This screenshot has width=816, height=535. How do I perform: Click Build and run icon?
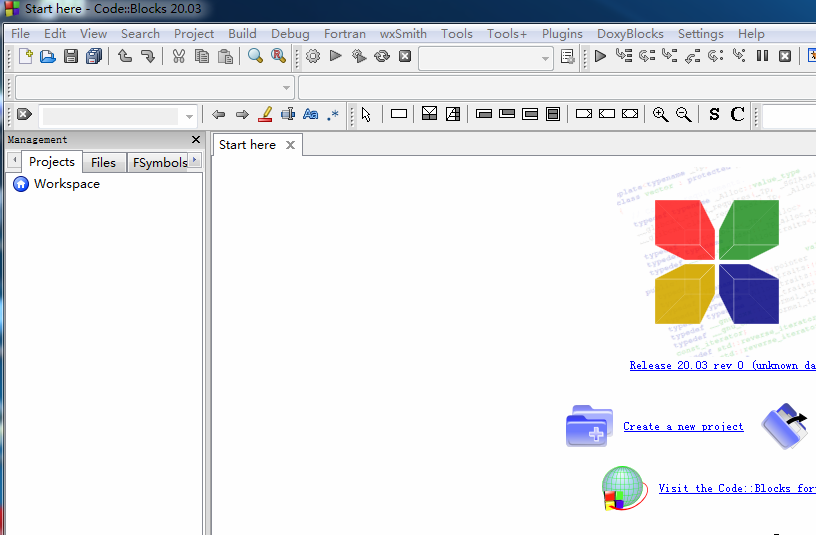(x=359, y=56)
